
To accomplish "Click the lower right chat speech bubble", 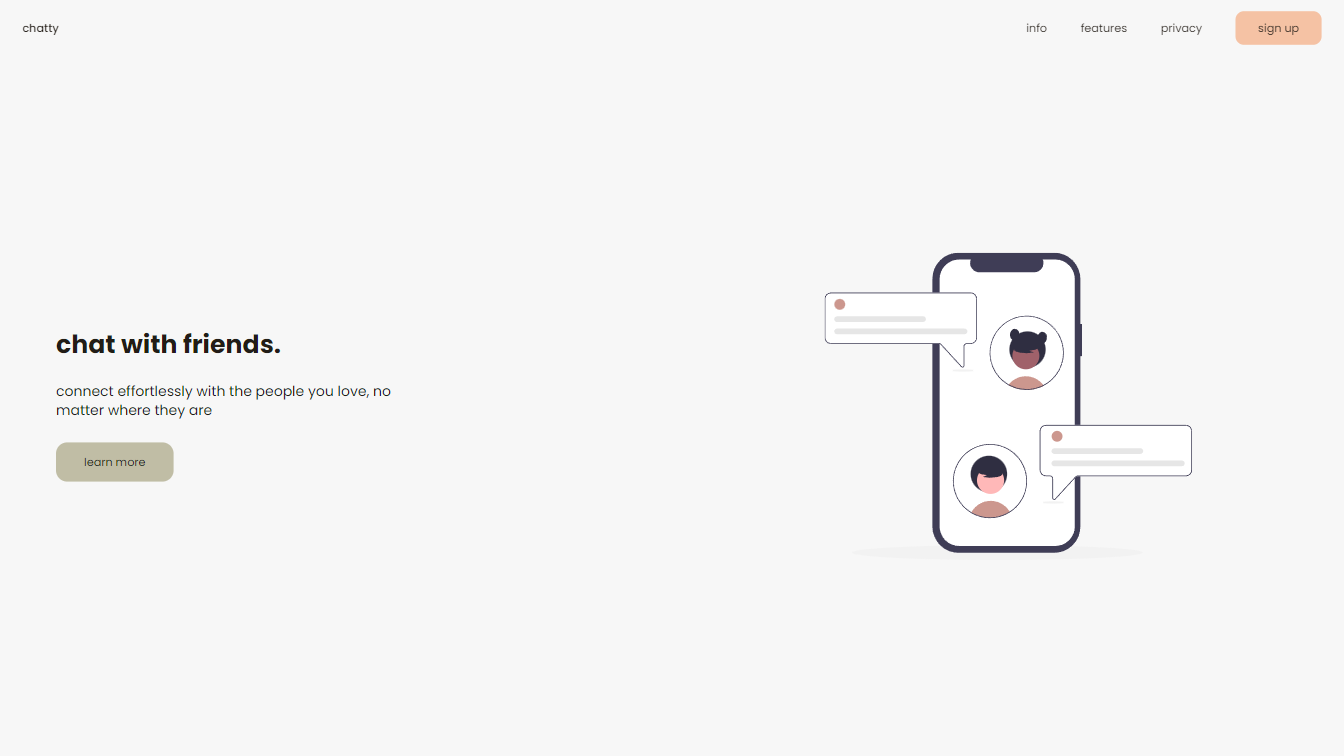I will pyautogui.click(x=1116, y=456).
